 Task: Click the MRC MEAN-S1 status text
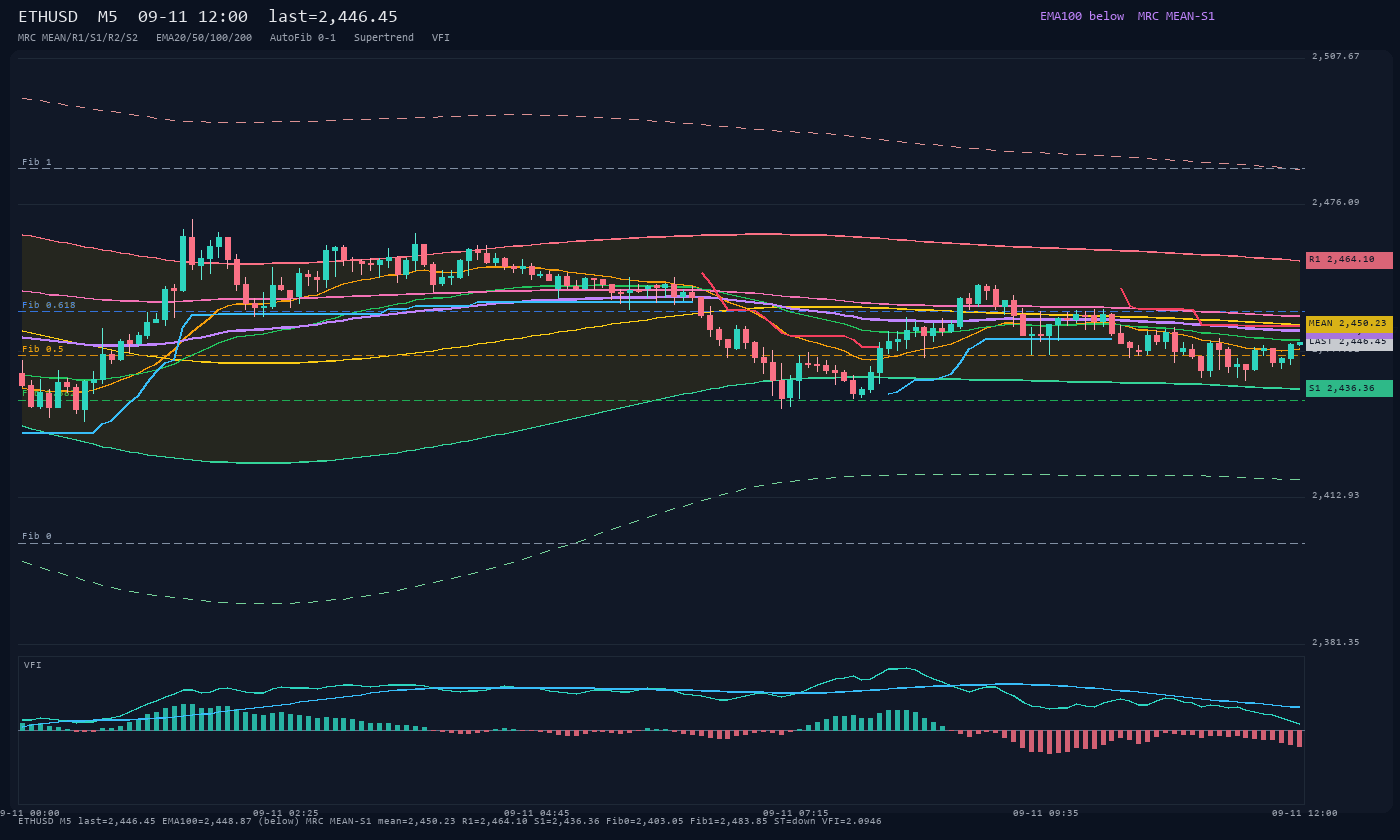[1176, 16]
